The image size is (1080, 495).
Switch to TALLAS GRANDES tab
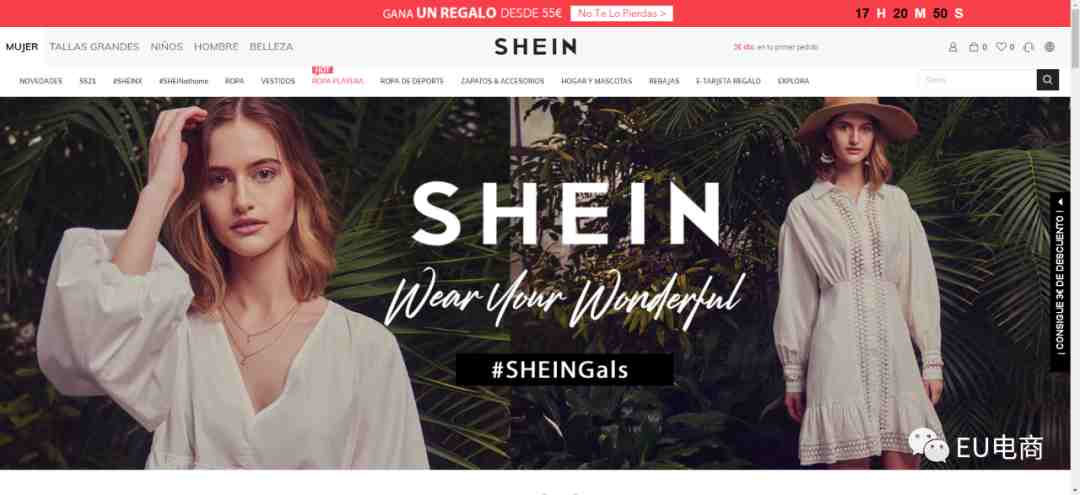[x=94, y=47]
